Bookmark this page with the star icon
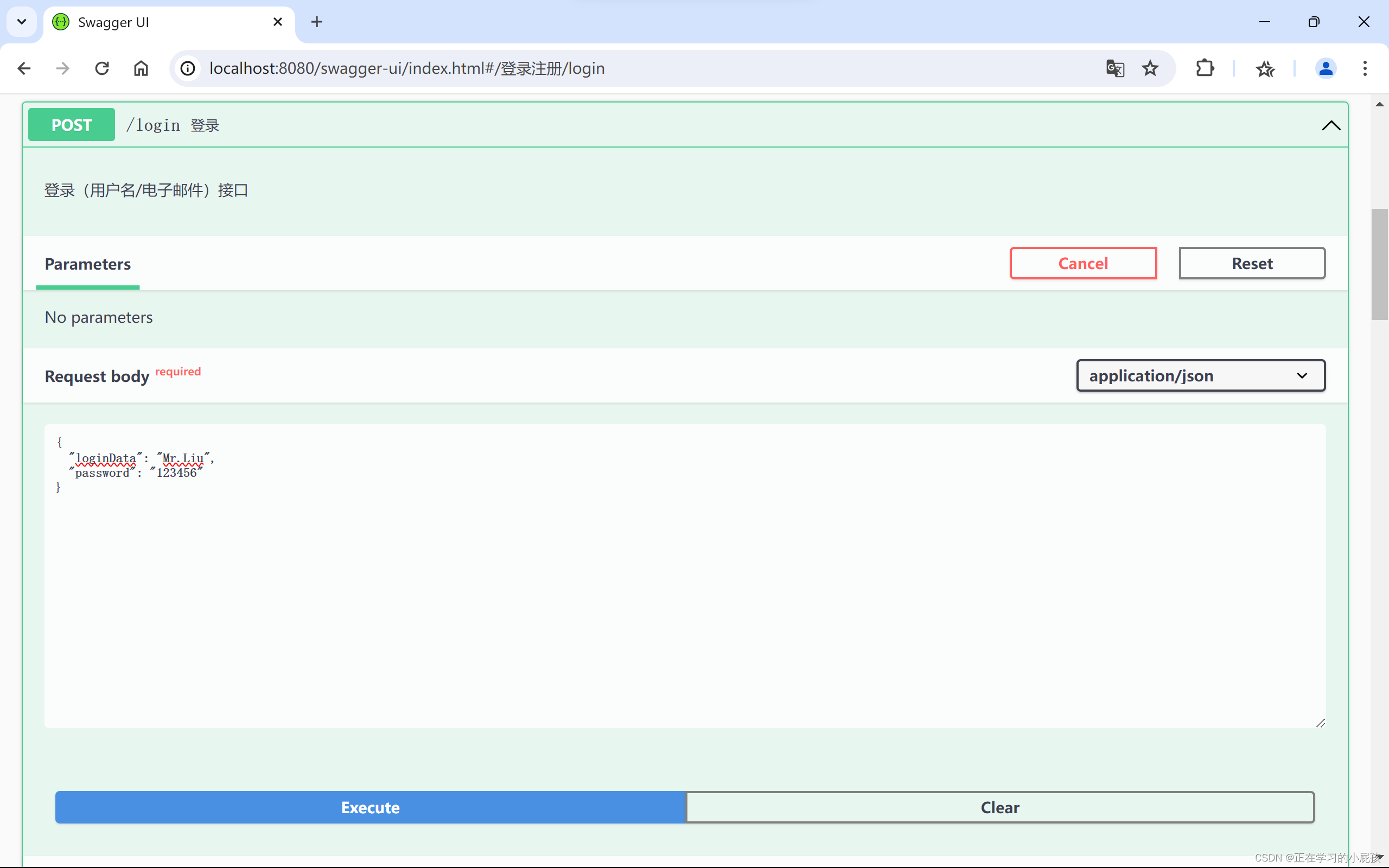 (x=1150, y=68)
